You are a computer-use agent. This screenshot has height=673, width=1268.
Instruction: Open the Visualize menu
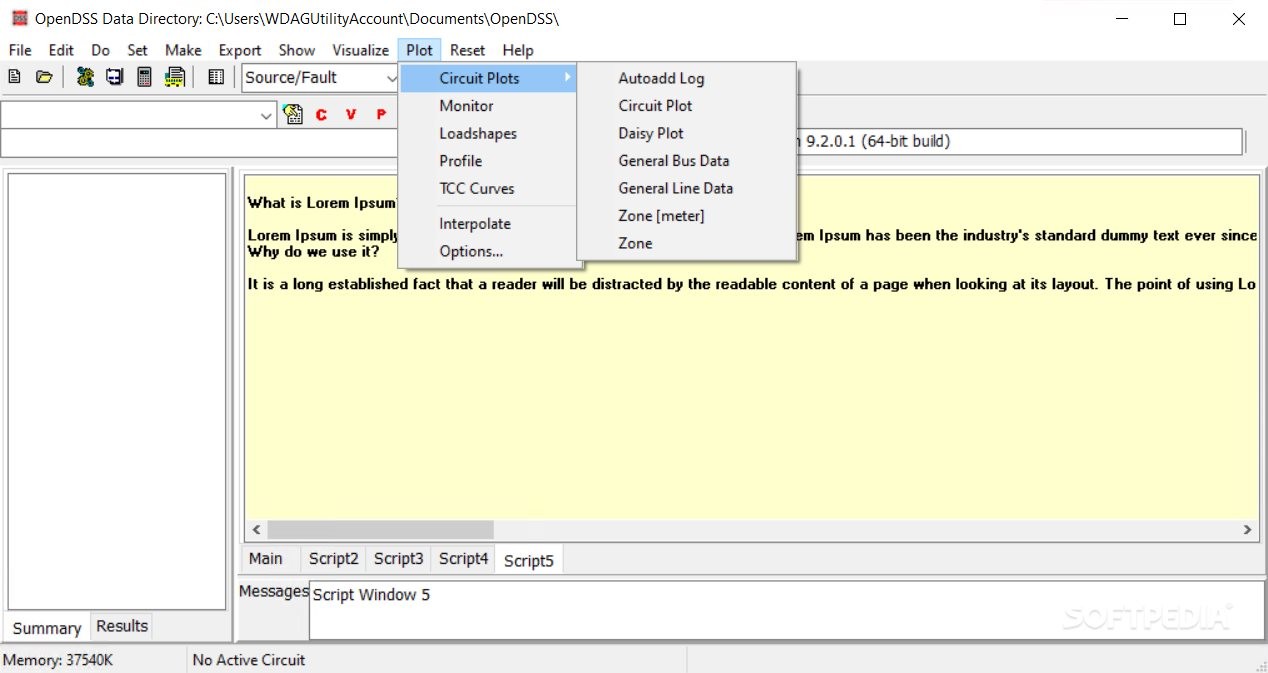point(360,50)
